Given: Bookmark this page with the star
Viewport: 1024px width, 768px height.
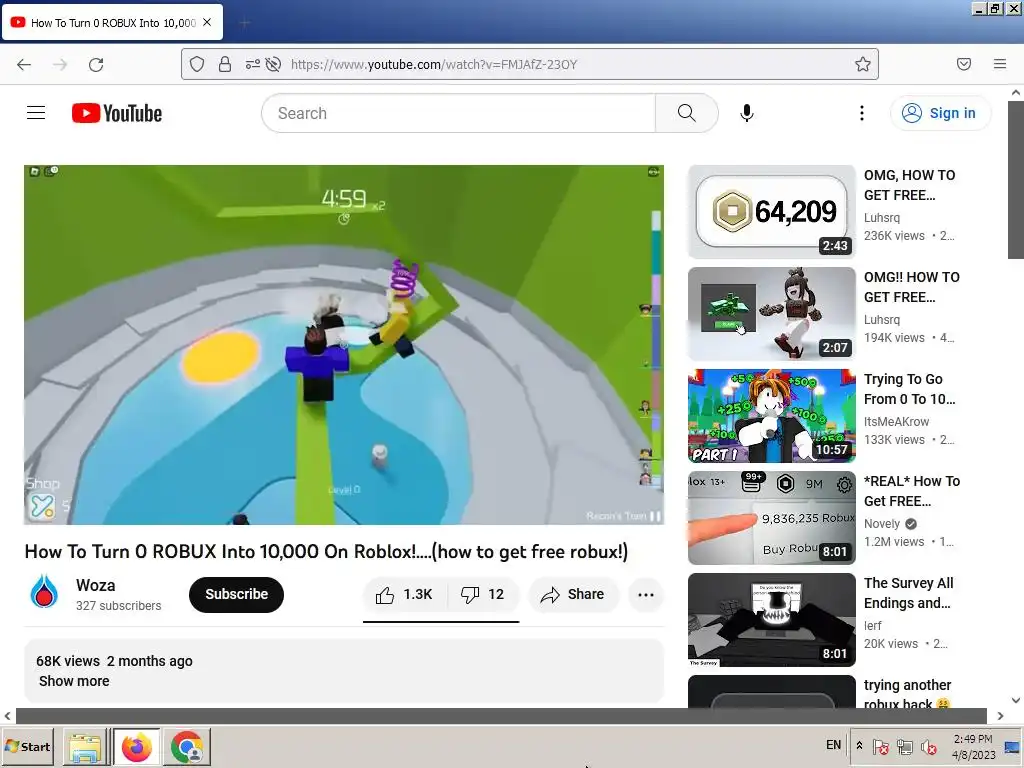Looking at the screenshot, I should 863,64.
